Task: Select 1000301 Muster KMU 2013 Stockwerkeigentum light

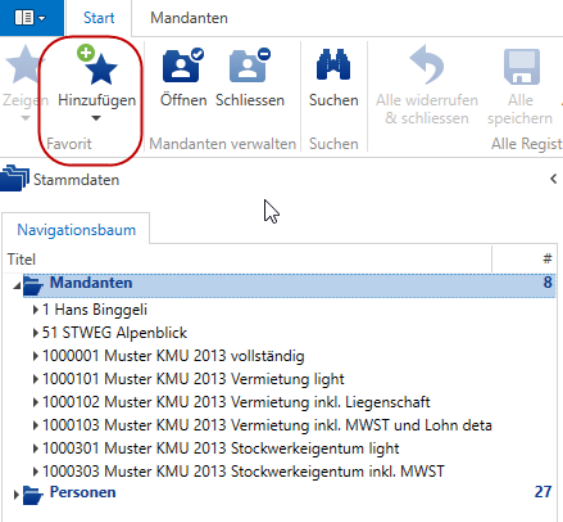Action: (x=220, y=448)
